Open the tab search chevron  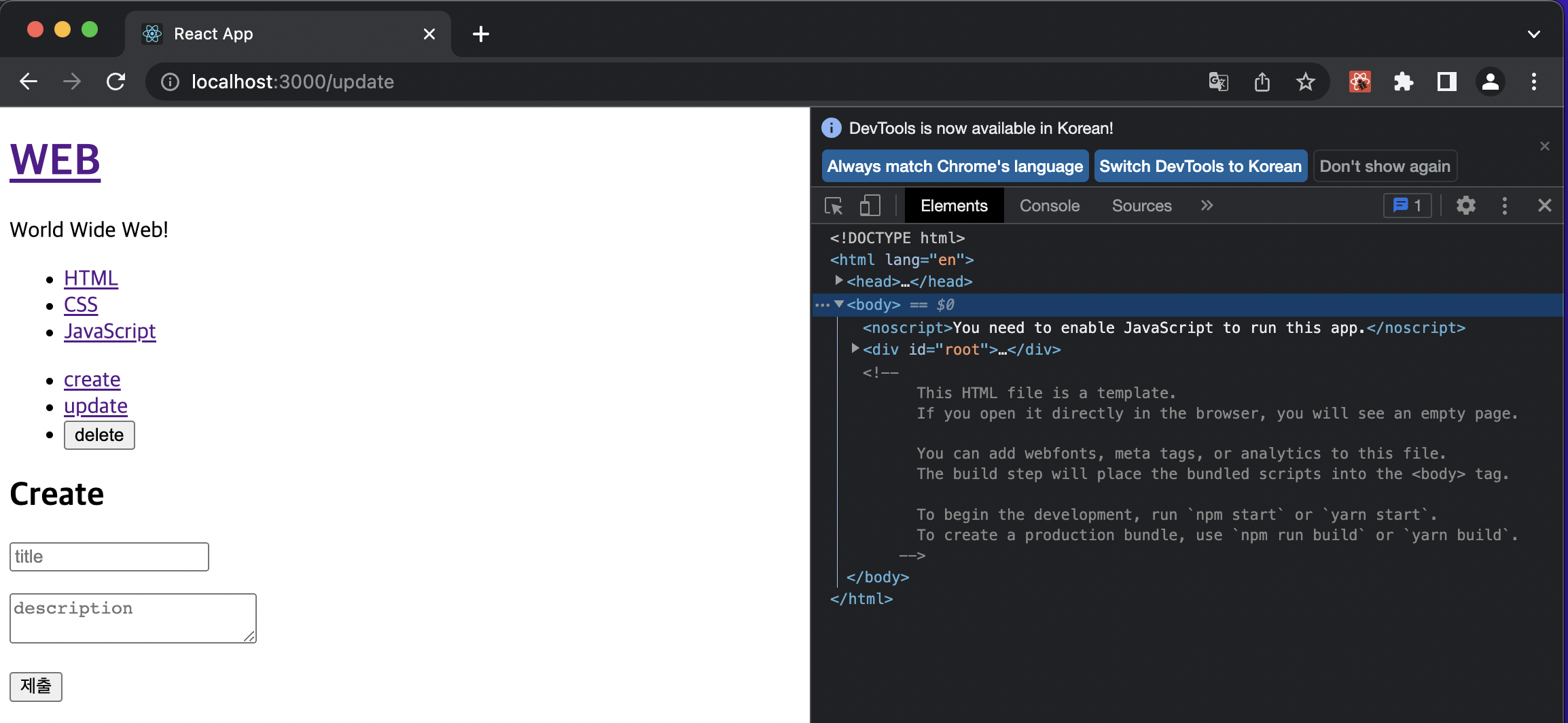(1534, 34)
